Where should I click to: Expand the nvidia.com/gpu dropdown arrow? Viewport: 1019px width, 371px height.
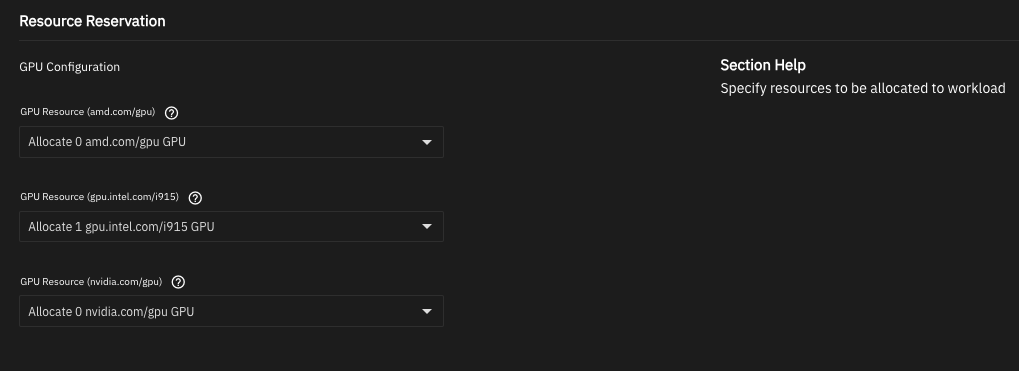coord(427,312)
